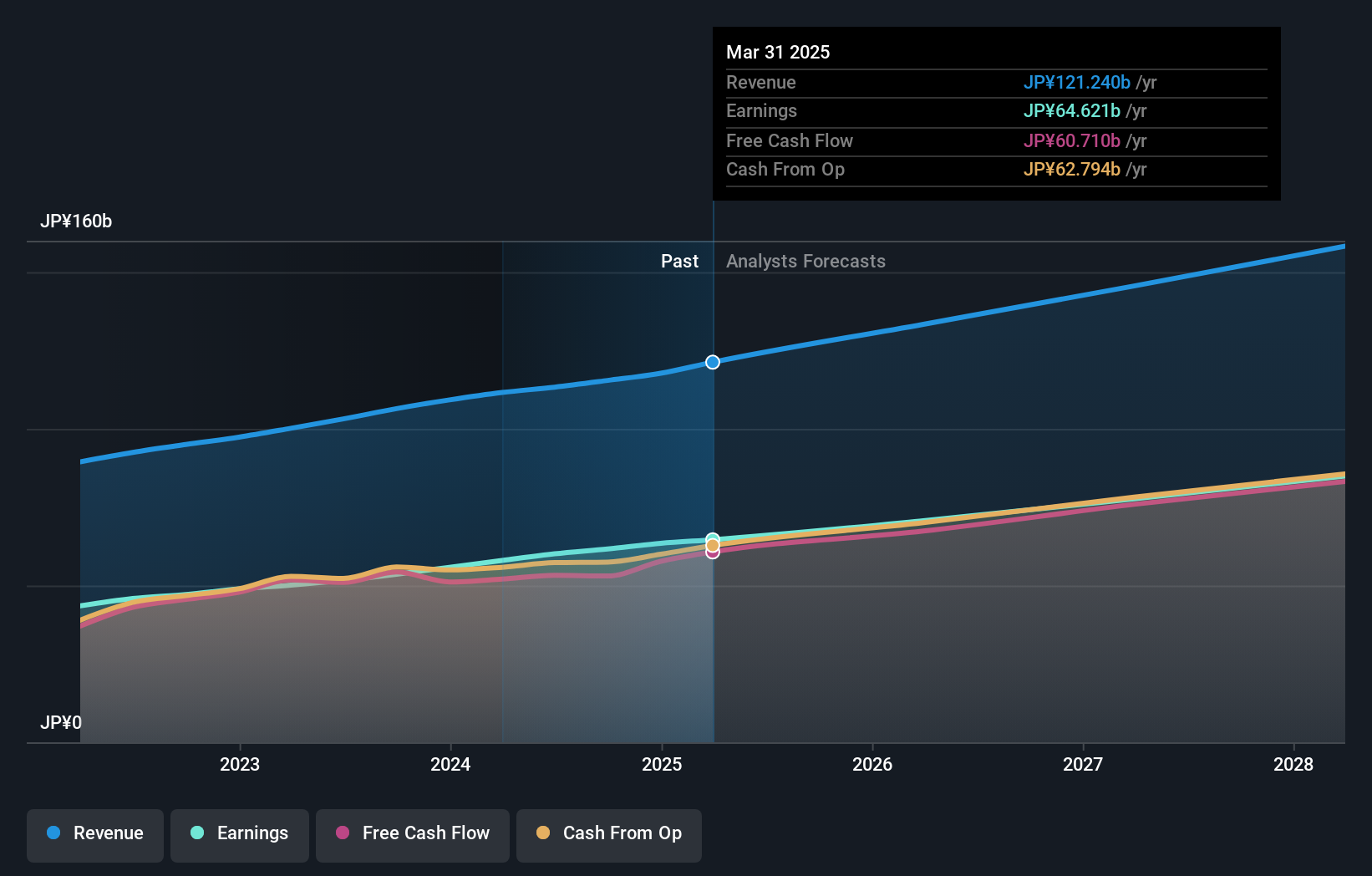Click the 'Cash From Op' row label in the tooltip
Viewport: 1372px width, 876px height.
[785, 170]
